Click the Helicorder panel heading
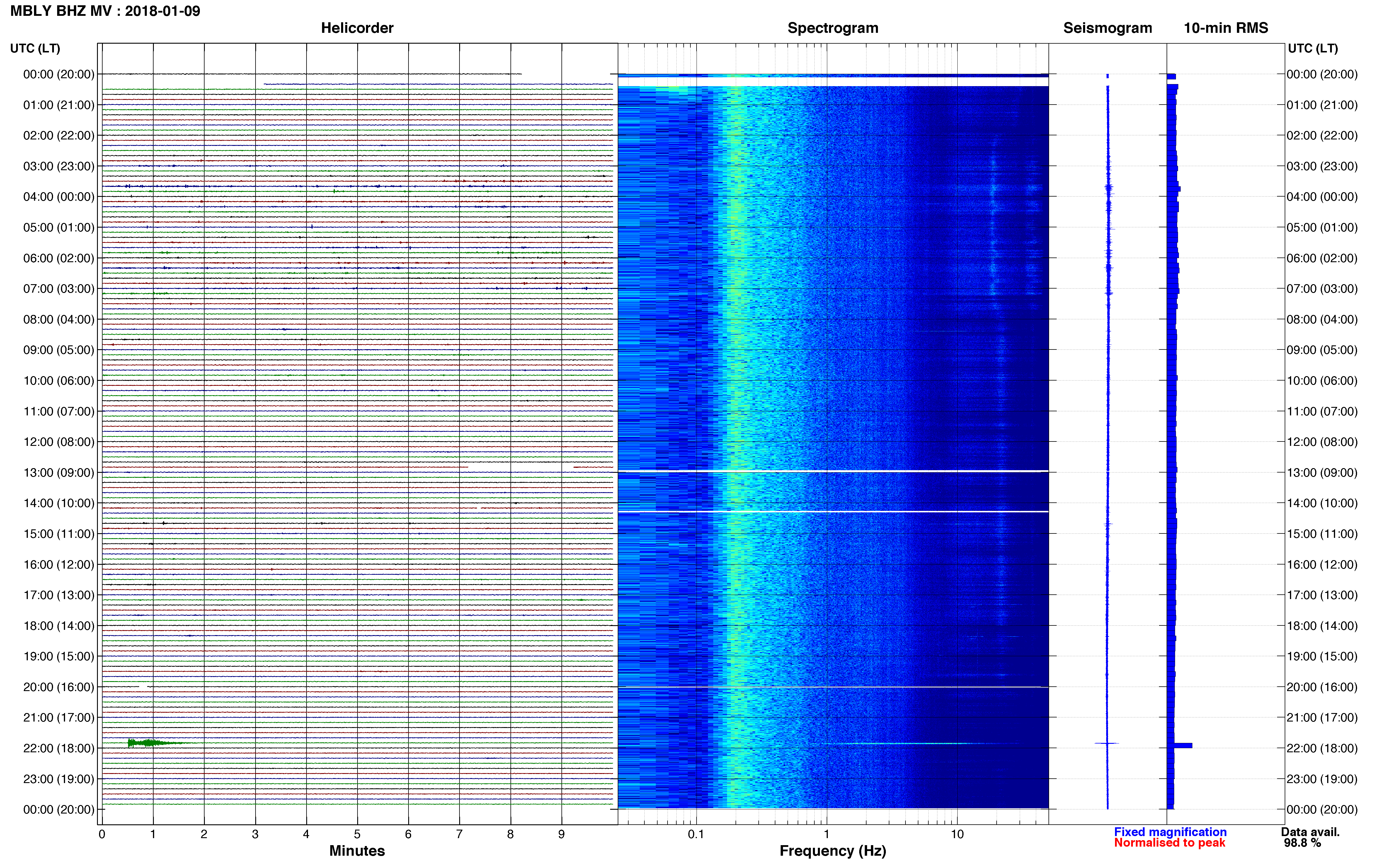1389x868 pixels. point(357,28)
